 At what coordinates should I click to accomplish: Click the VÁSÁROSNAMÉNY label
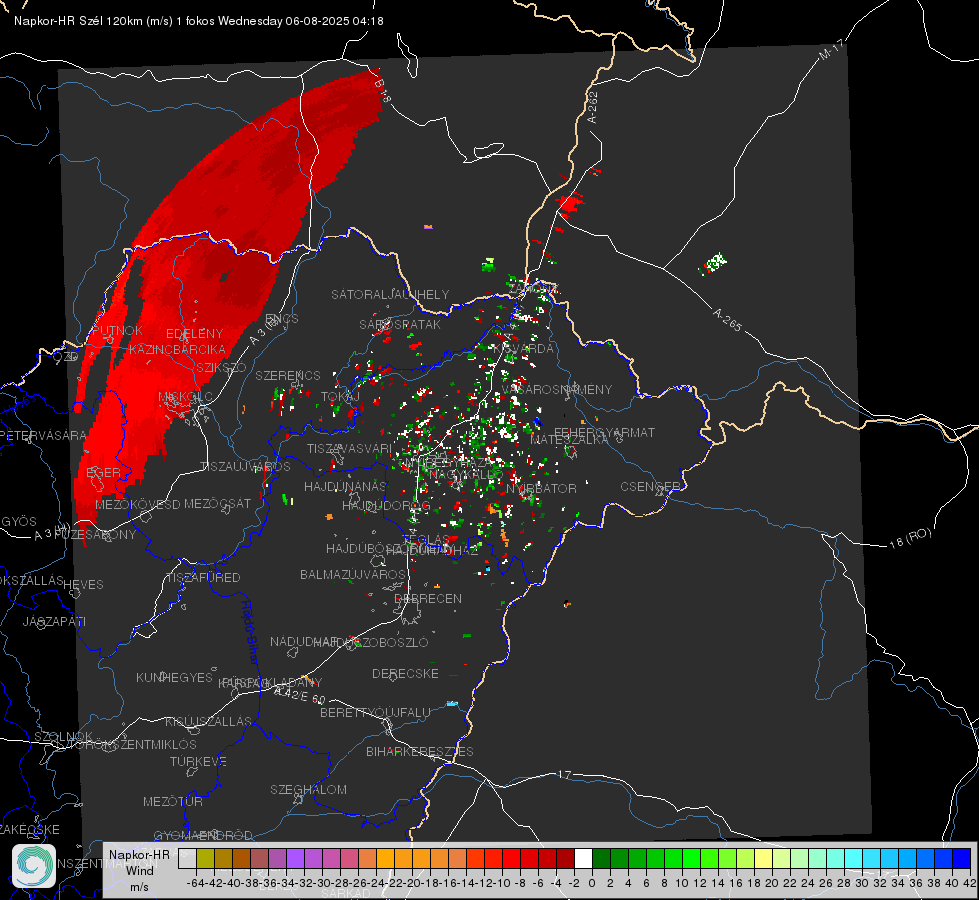(x=556, y=389)
